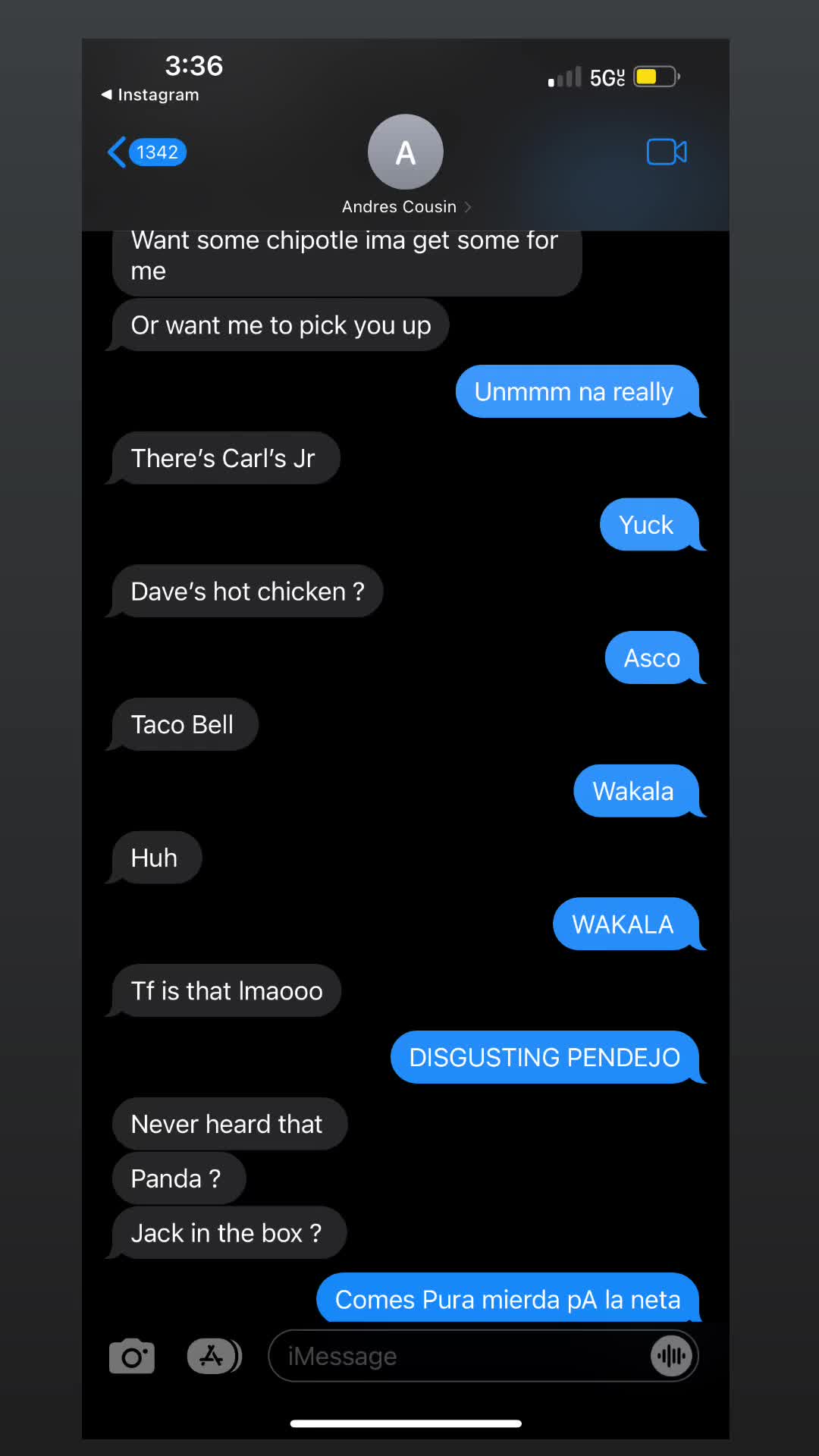Tap the 'Dave's hot chicken ?' bubble

(x=246, y=591)
